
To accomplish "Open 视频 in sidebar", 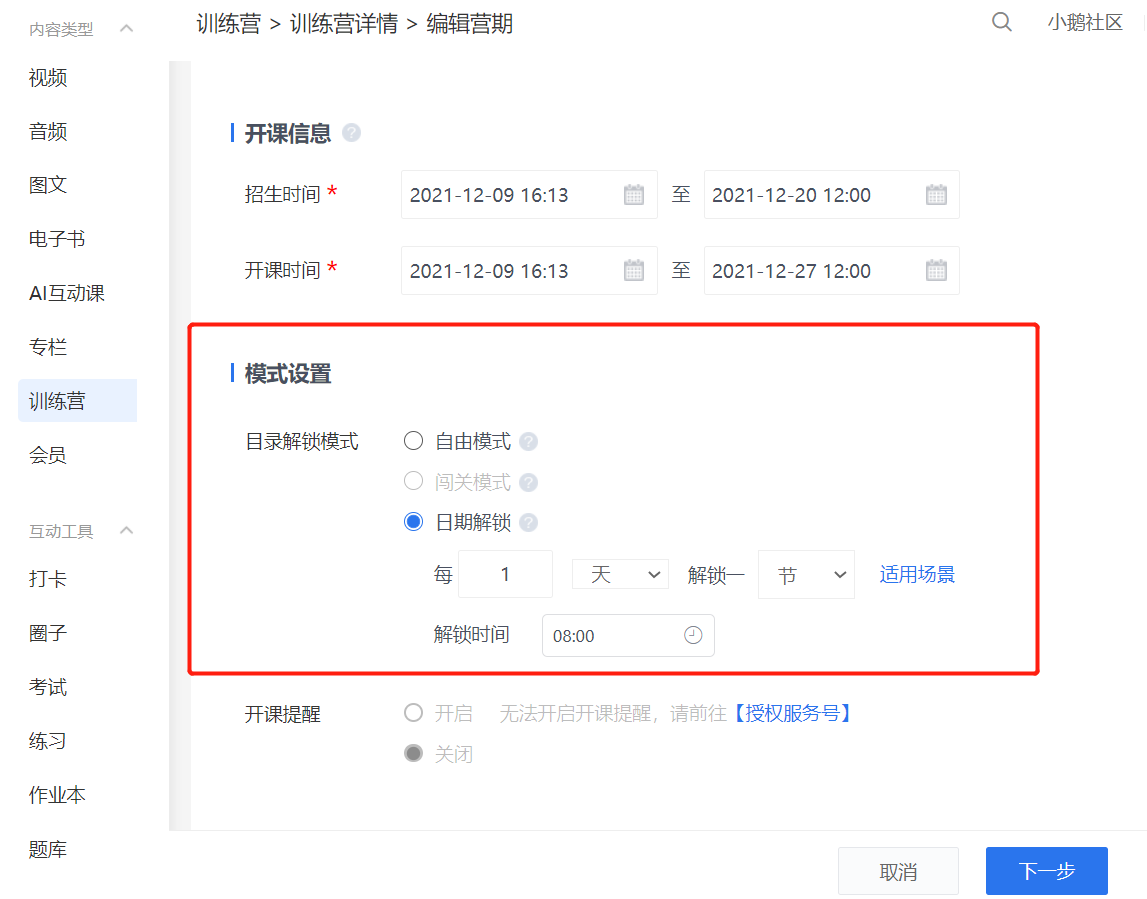I will pos(48,78).
